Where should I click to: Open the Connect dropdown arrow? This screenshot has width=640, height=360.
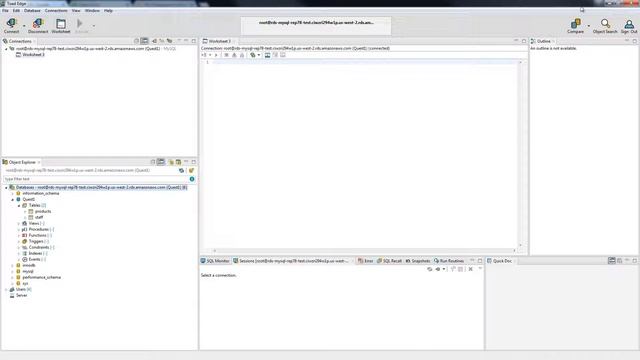point(24,26)
